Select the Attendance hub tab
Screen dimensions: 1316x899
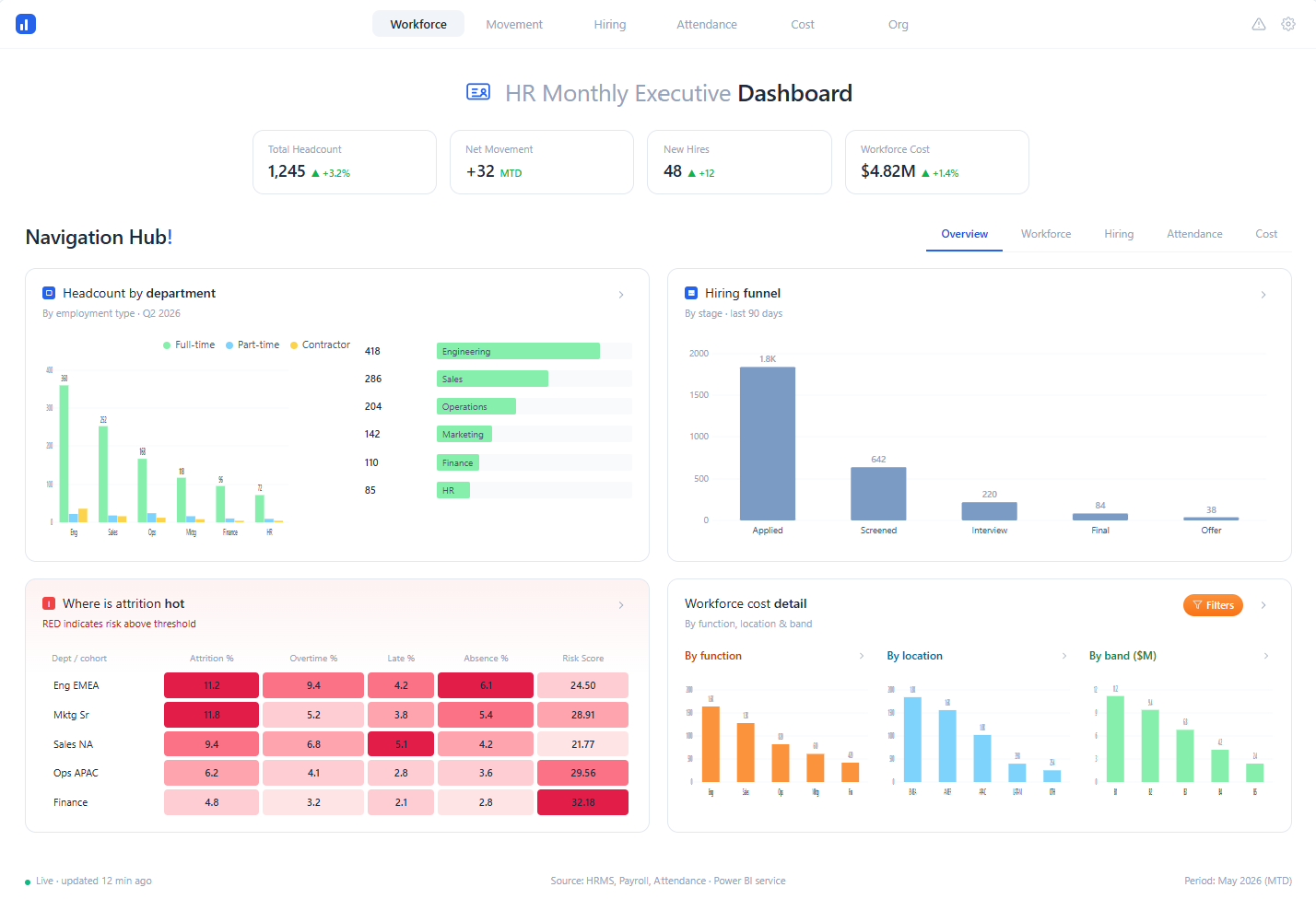coord(1194,234)
